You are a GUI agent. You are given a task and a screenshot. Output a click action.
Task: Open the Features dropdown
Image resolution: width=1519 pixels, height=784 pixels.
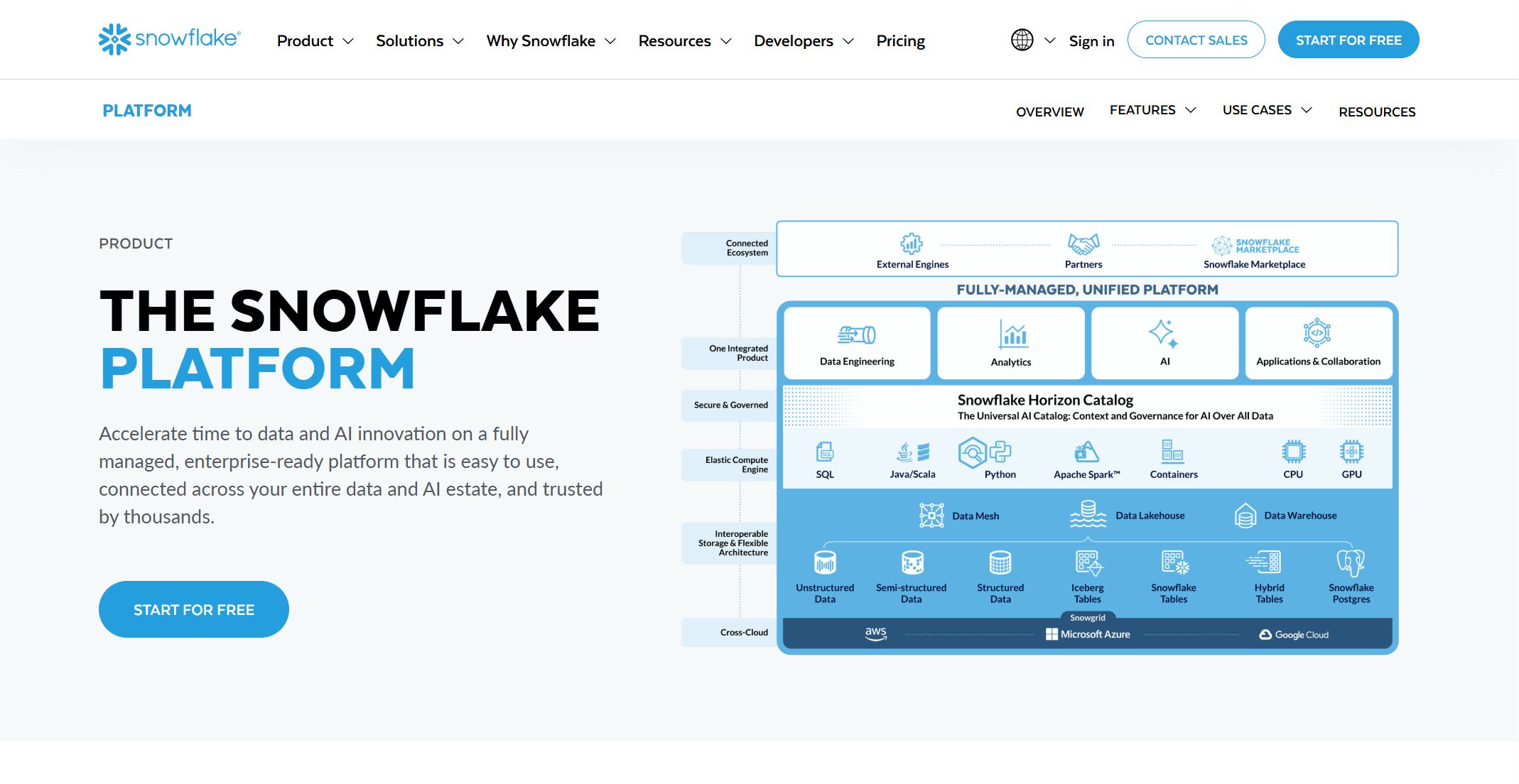1151,109
